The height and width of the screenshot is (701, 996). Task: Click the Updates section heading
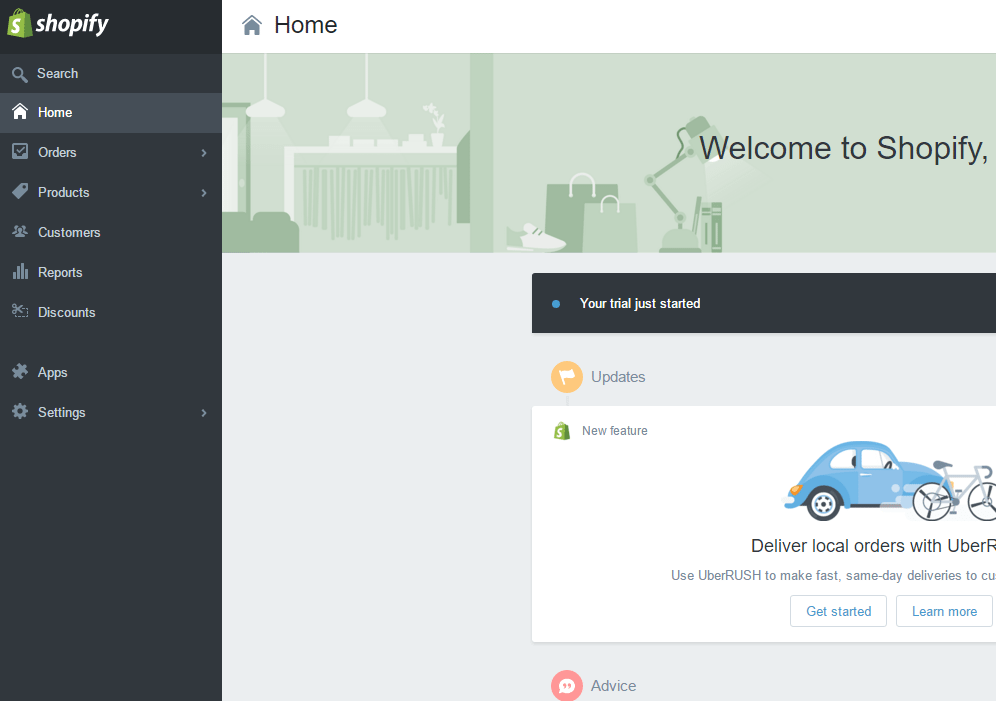tap(618, 377)
